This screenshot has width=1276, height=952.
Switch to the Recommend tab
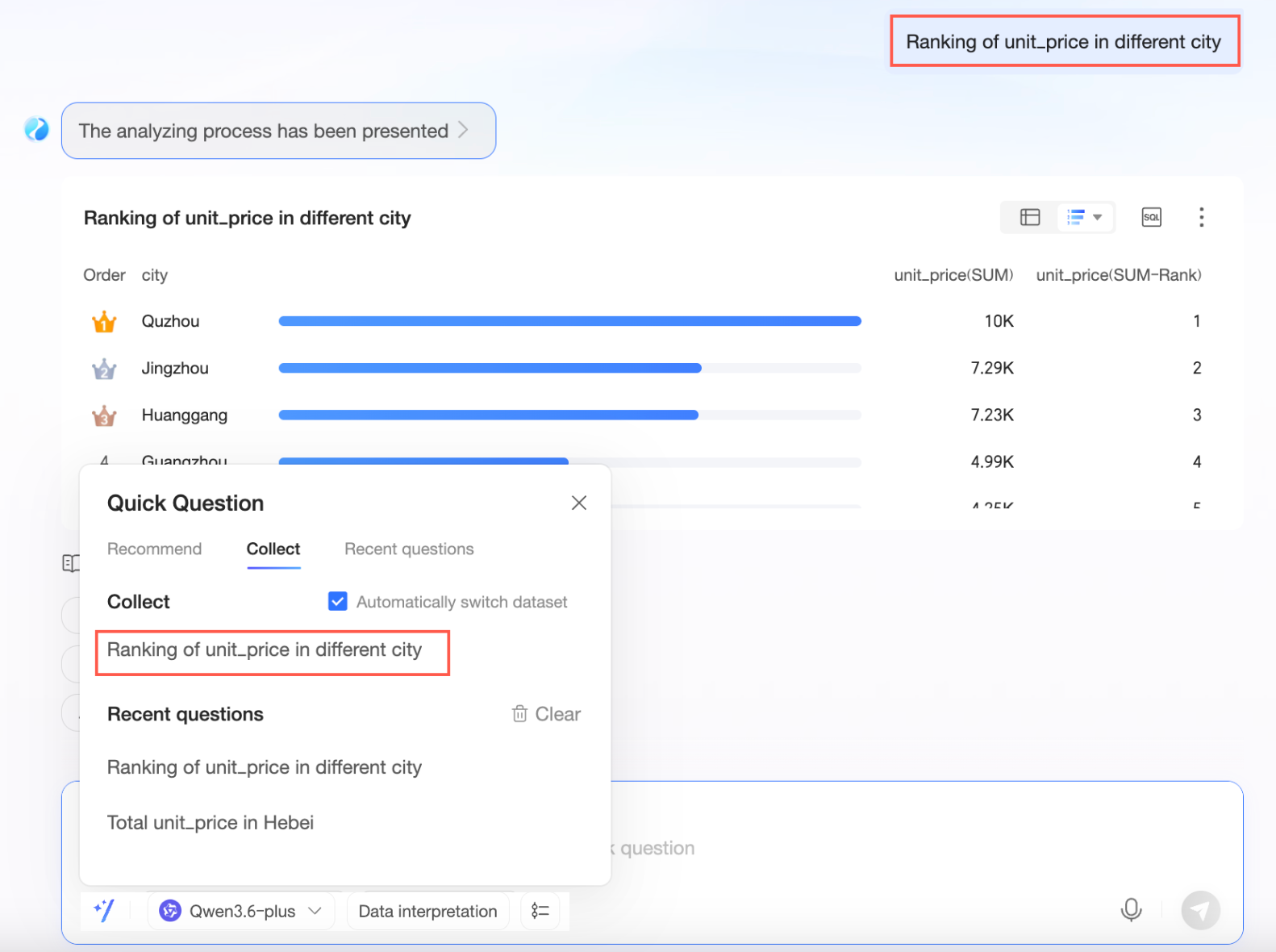[x=154, y=549]
